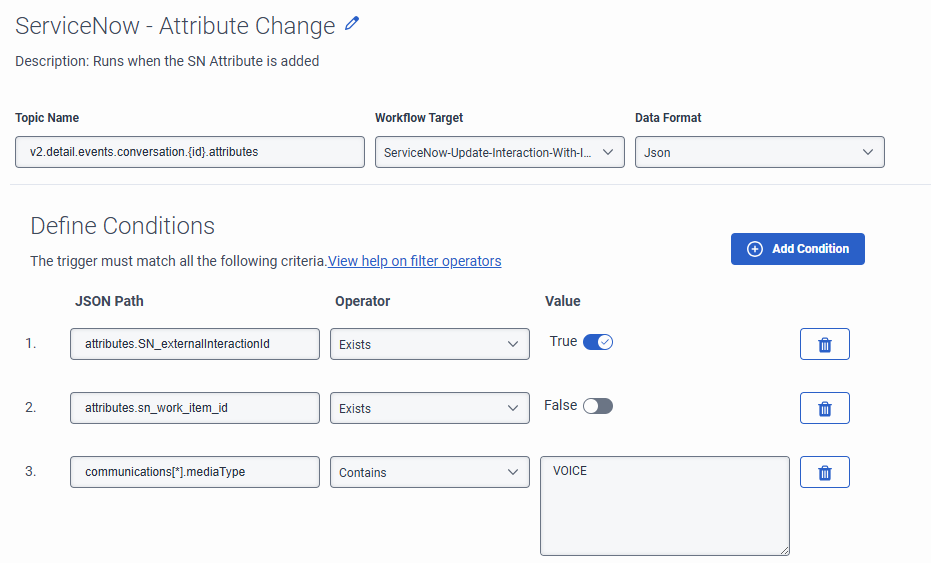Image resolution: width=931 pixels, height=563 pixels.
Task: Focus the attributes.sn_work_item_id path field
Action: (195, 408)
